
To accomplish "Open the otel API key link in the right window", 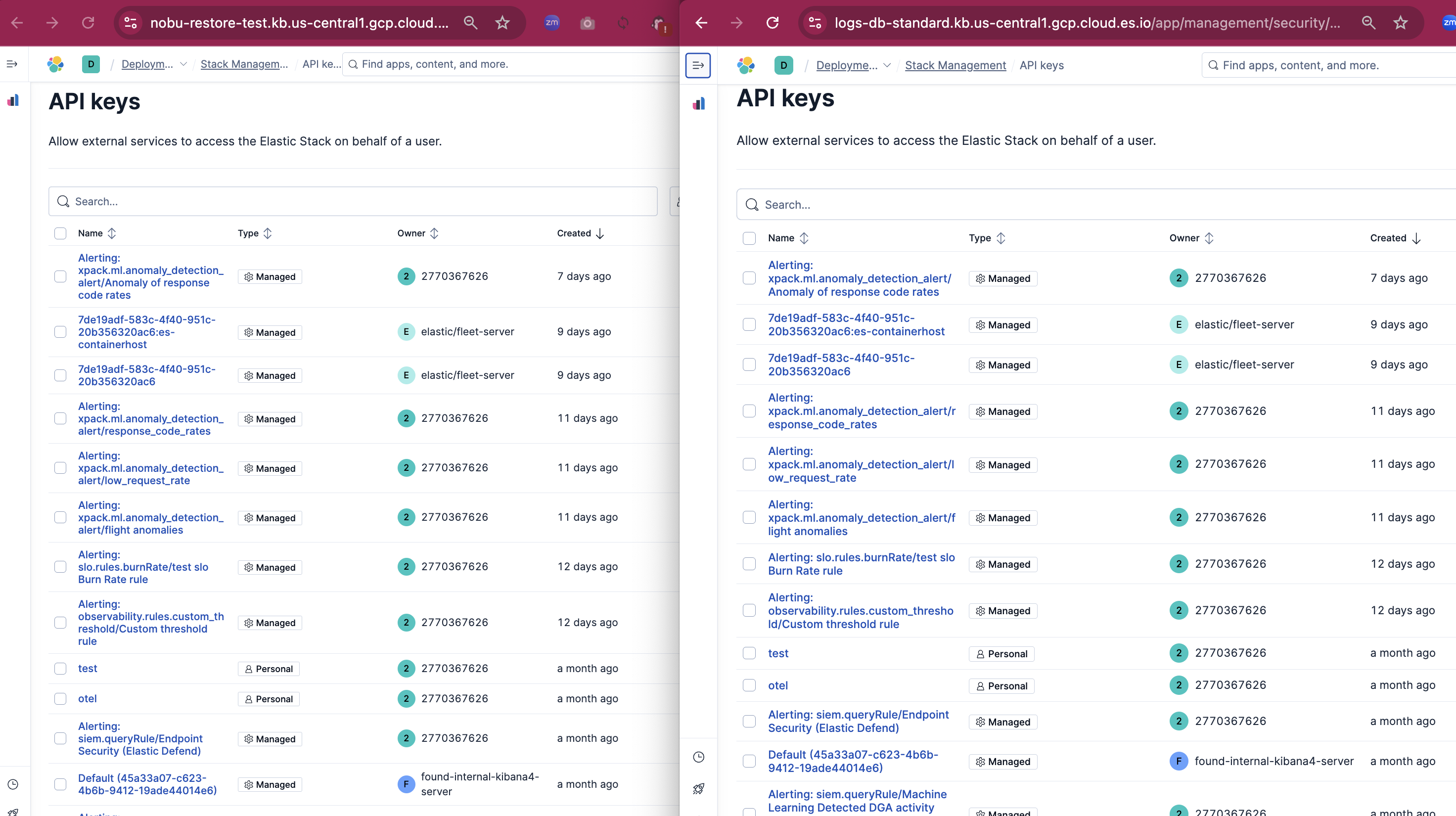I will pyautogui.click(x=778, y=685).
